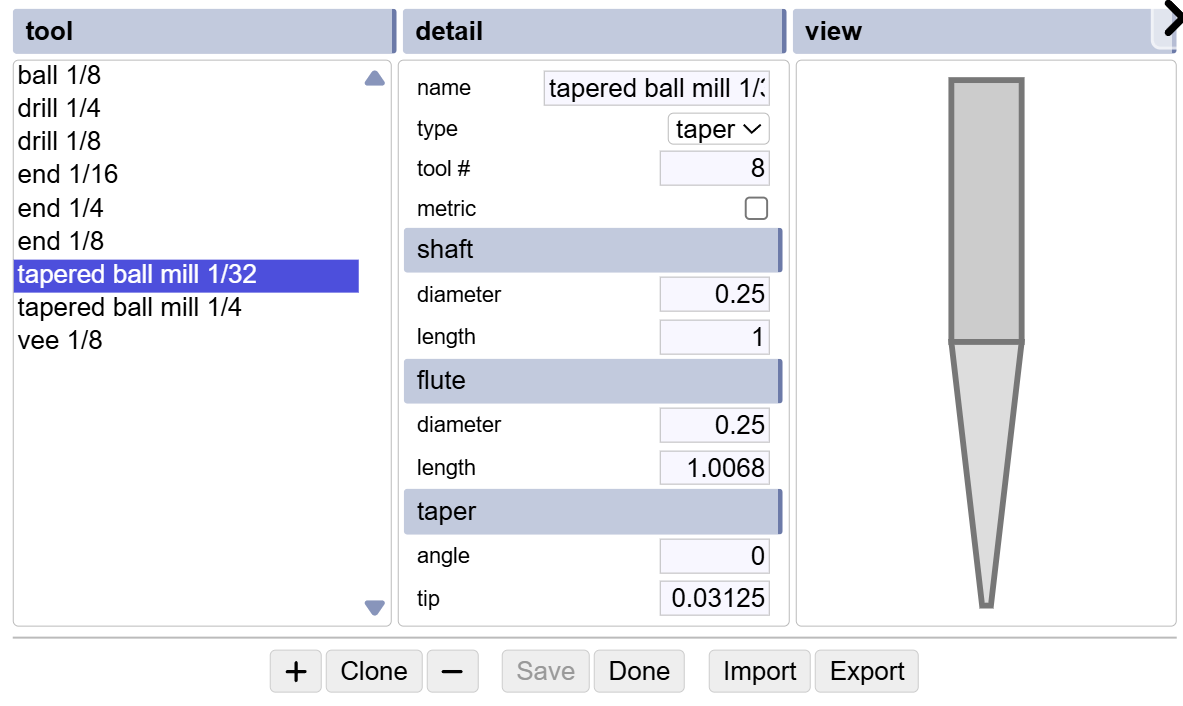Click the taper angle field
The width and height of the screenshot is (1183, 706).
pos(714,556)
